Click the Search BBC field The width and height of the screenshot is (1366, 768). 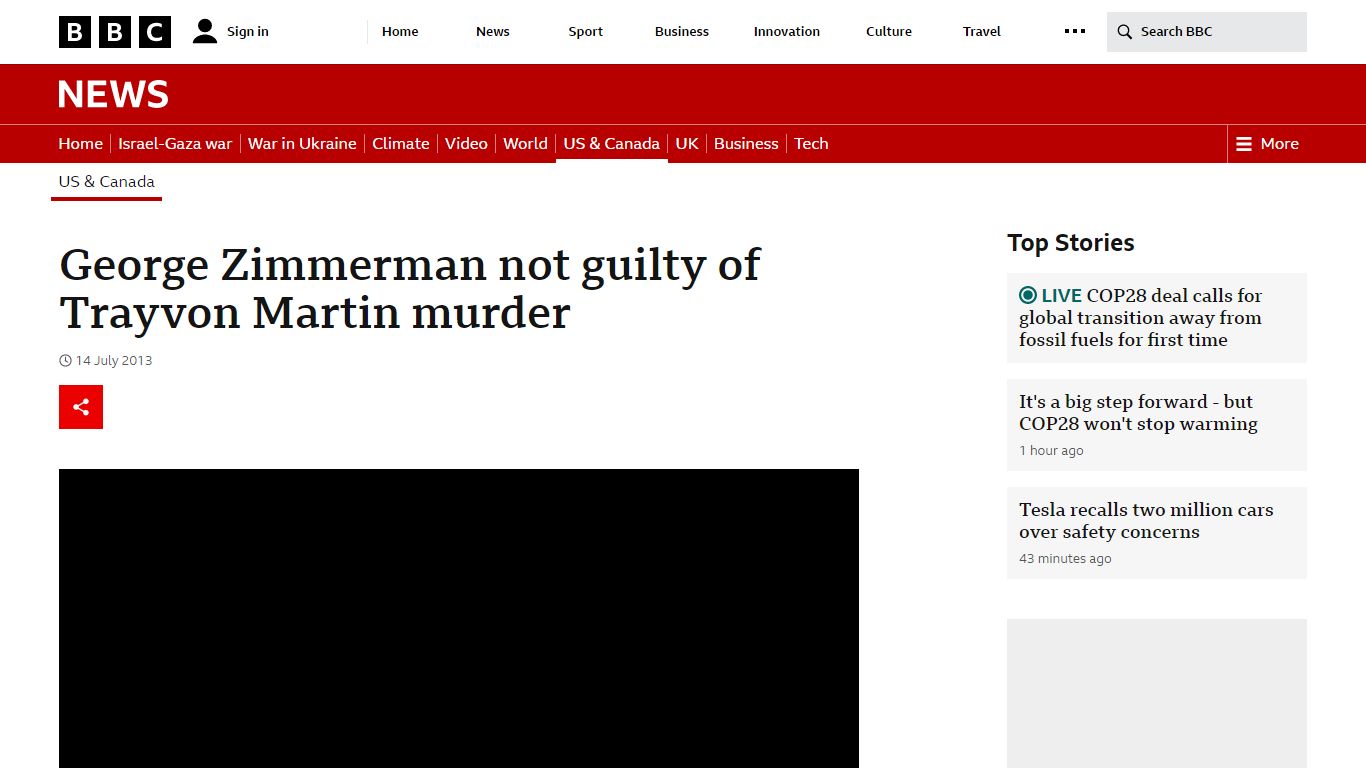pos(1207,32)
